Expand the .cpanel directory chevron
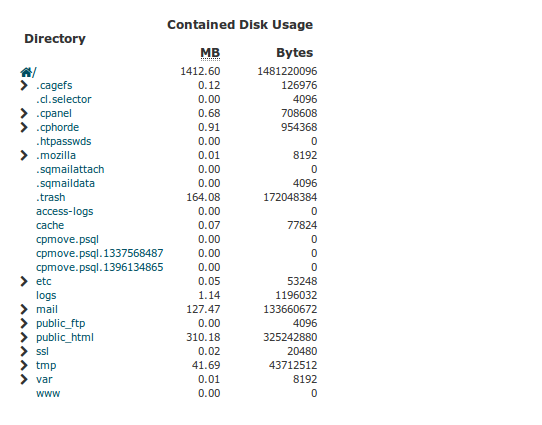This screenshot has height=425, width=542. click(24, 113)
